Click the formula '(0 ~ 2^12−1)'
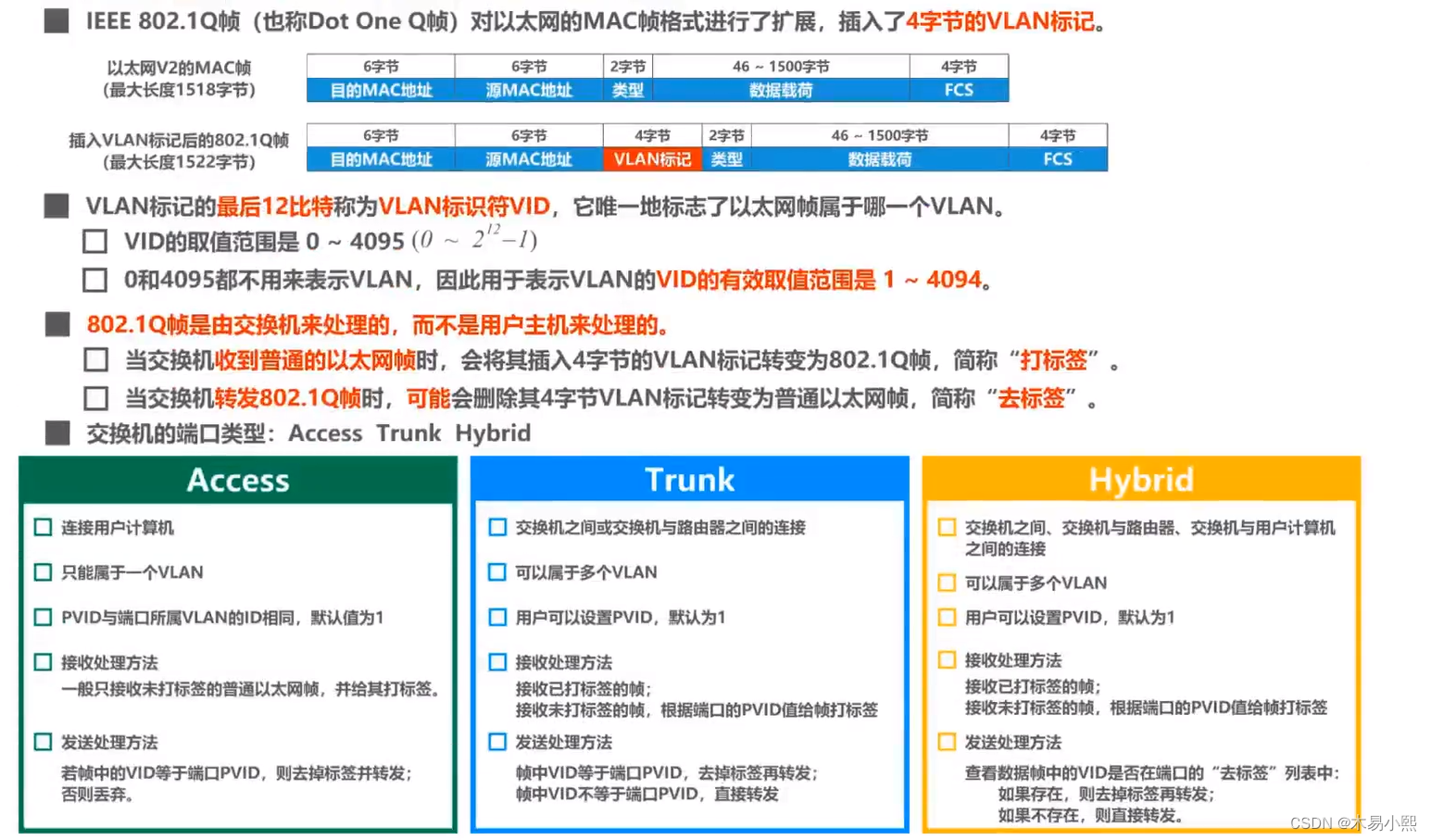Image resolution: width=1431 pixels, height=840 pixels. tap(474, 240)
